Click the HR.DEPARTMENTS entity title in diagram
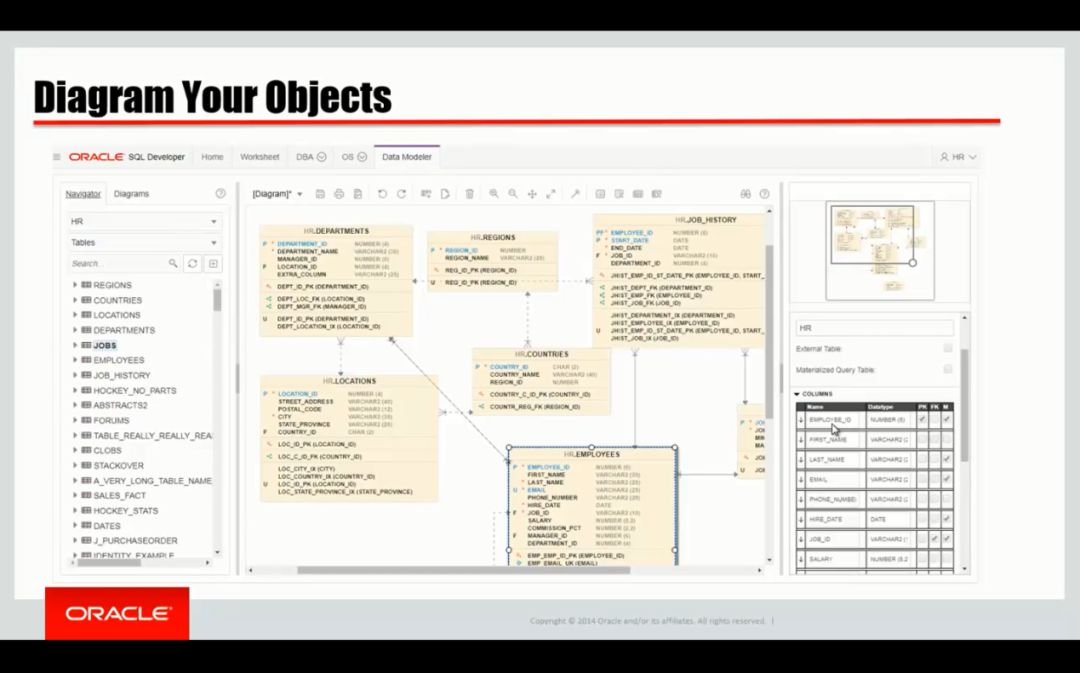The image size is (1080, 673). point(336,231)
